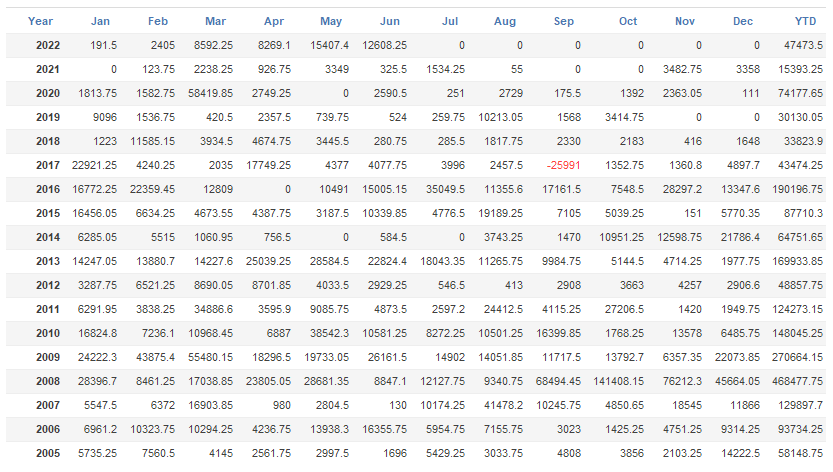Select the Jun column header
The height and width of the screenshot is (472, 833).
[391, 21]
